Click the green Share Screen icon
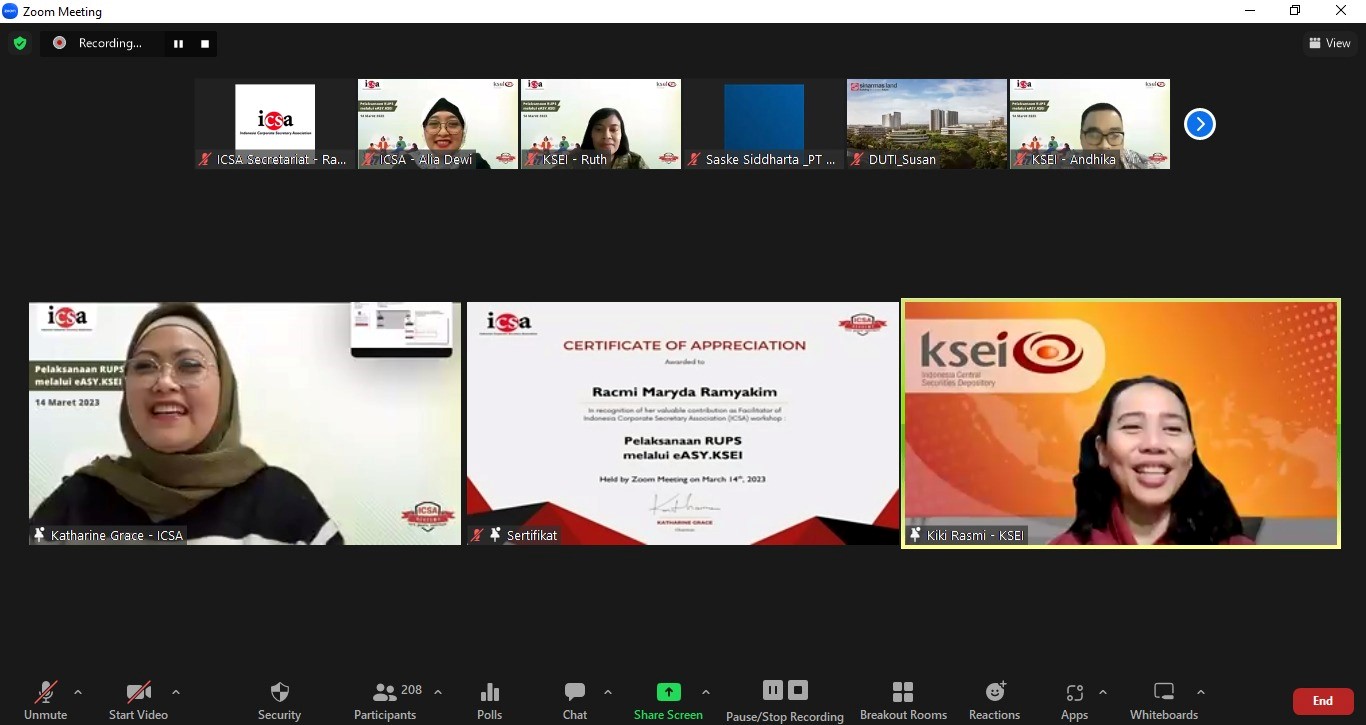The image size is (1366, 725). 668,692
